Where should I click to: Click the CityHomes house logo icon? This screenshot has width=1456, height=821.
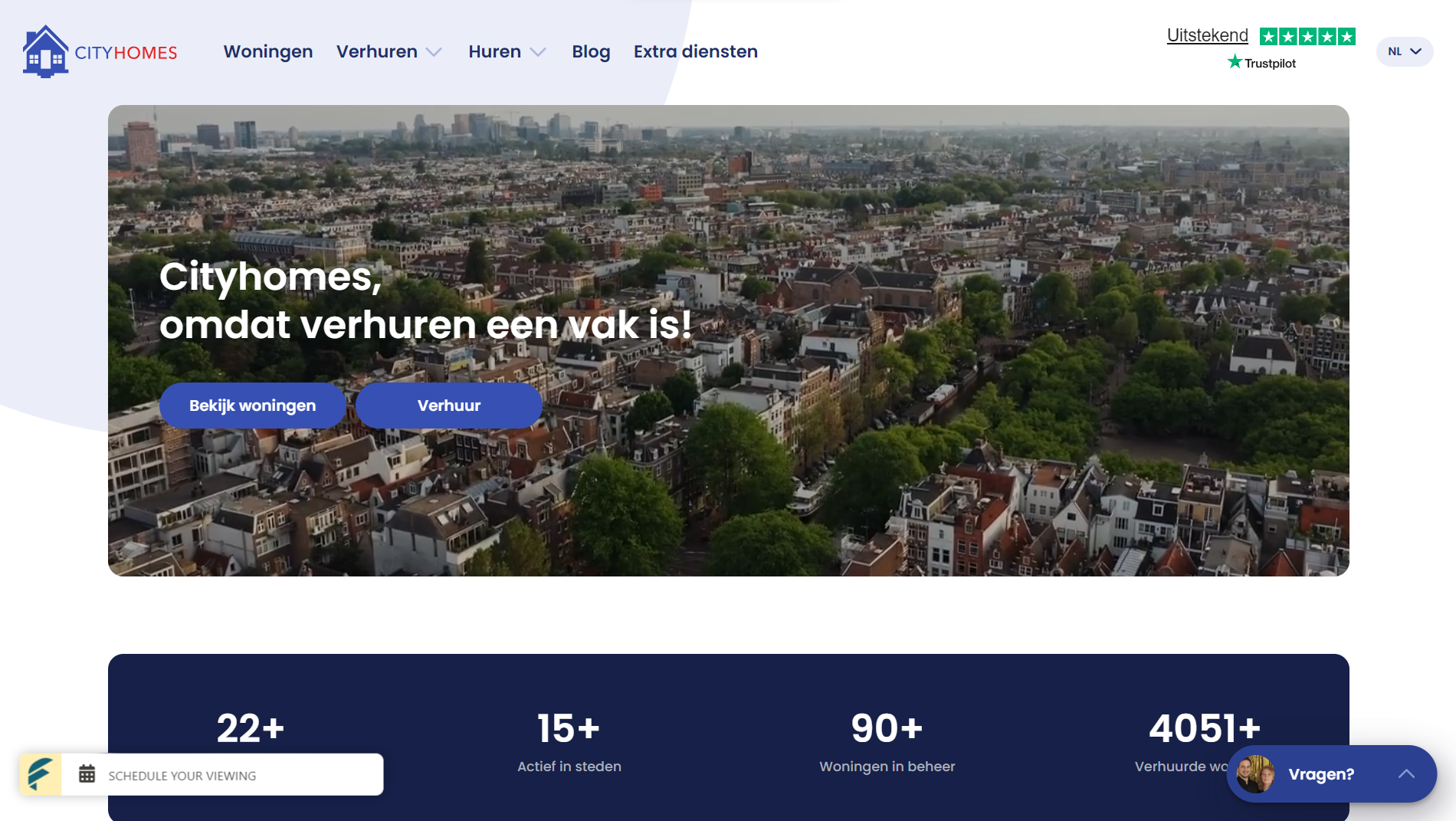coord(45,51)
